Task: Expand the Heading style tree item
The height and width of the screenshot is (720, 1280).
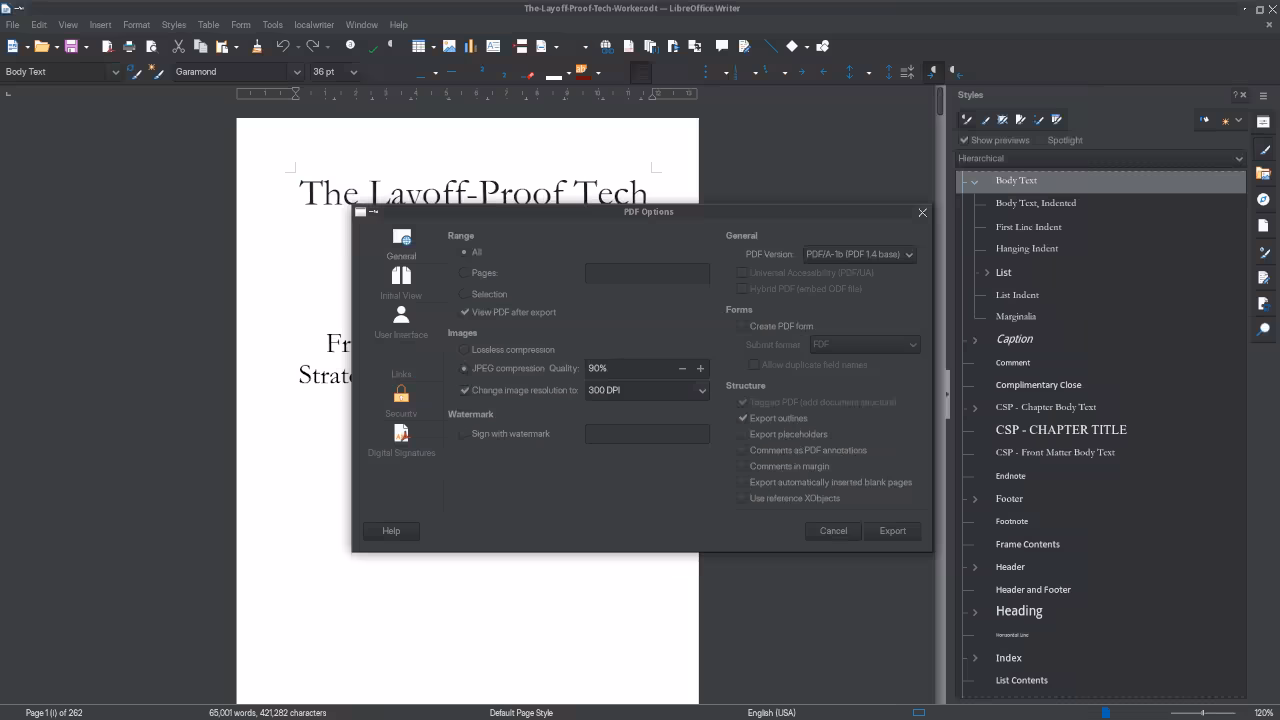Action: coord(975,612)
